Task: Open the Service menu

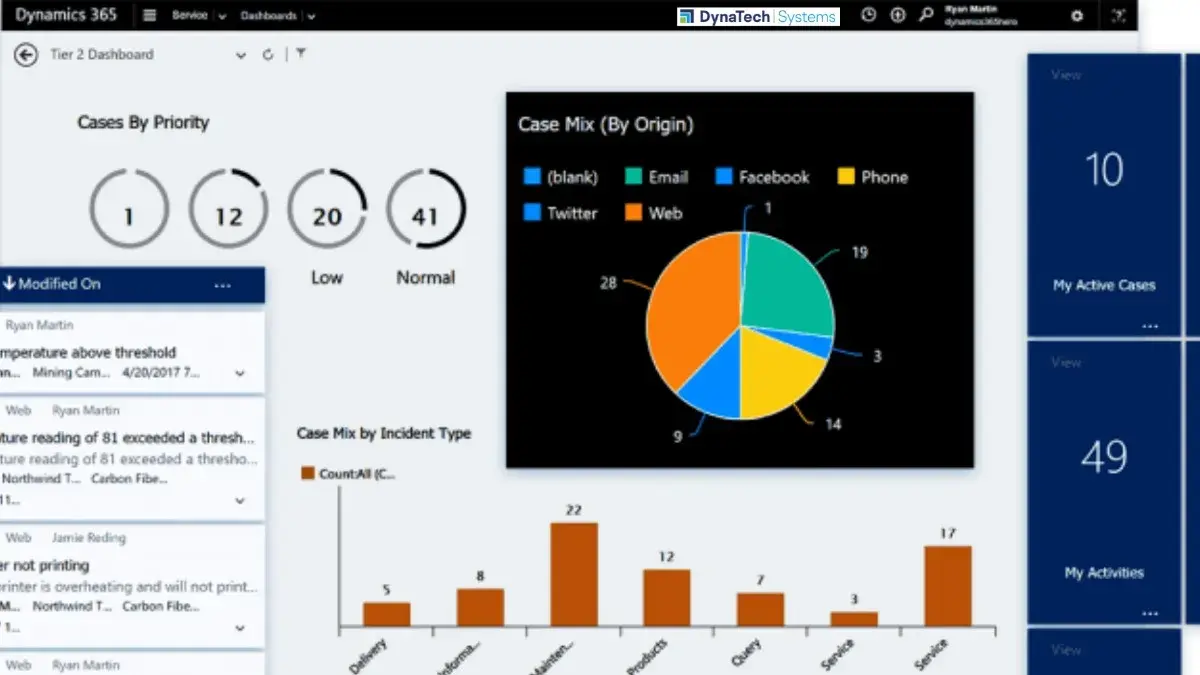Action: tap(189, 16)
